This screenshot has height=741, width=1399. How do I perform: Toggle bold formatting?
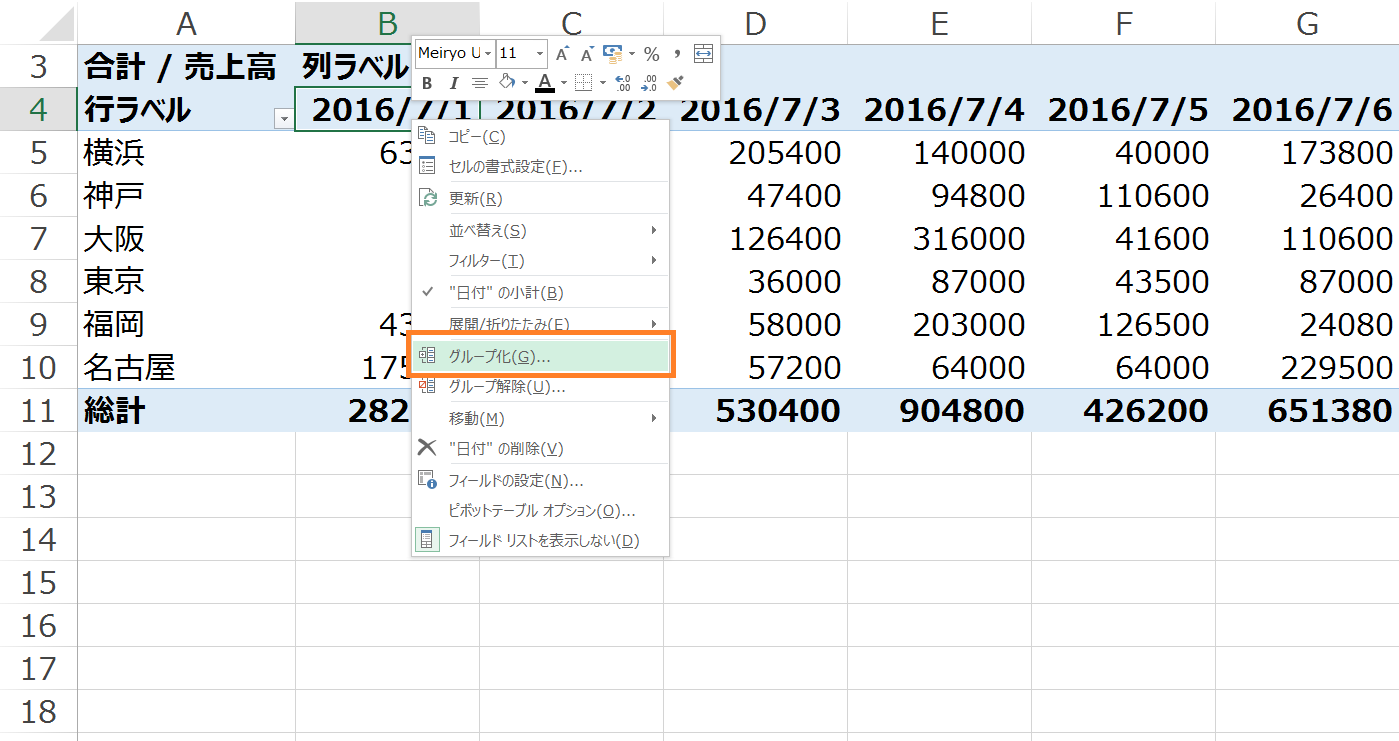[x=427, y=83]
